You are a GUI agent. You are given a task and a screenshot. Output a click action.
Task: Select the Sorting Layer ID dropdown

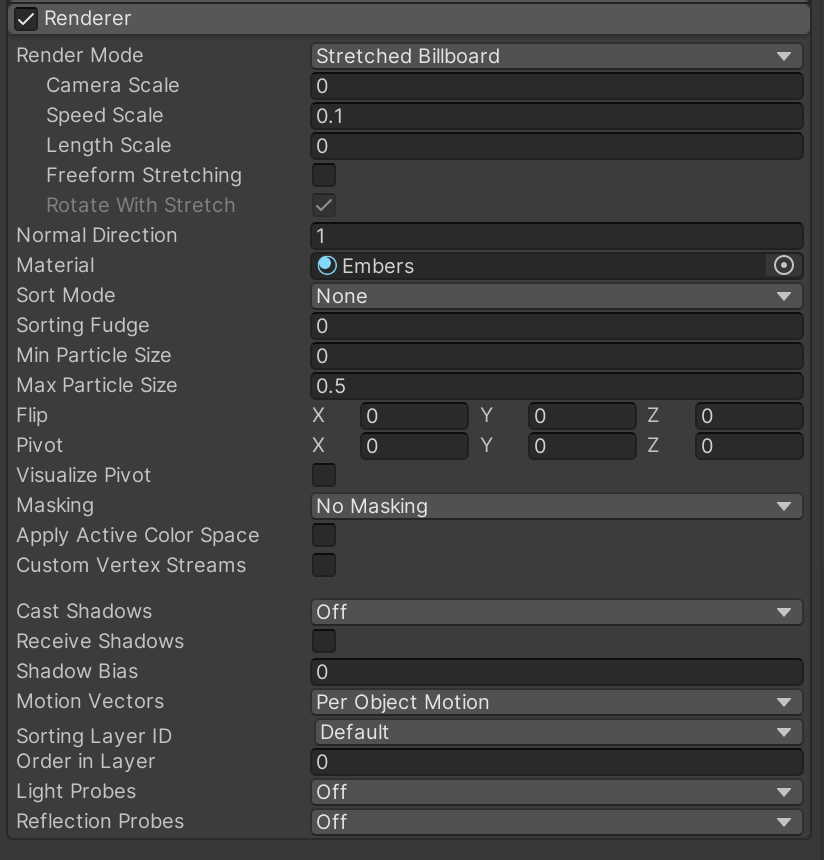coord(558,732)
